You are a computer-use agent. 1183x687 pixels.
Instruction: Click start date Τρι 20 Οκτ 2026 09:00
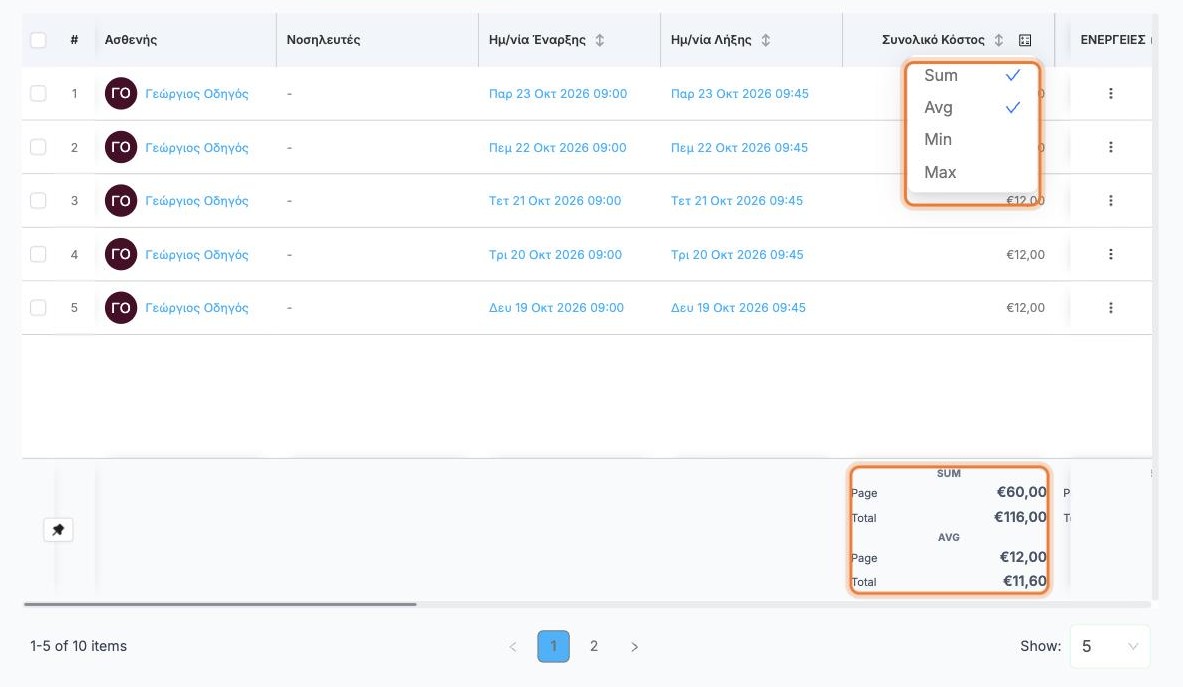pyautogui.click(x=555, y=254)
